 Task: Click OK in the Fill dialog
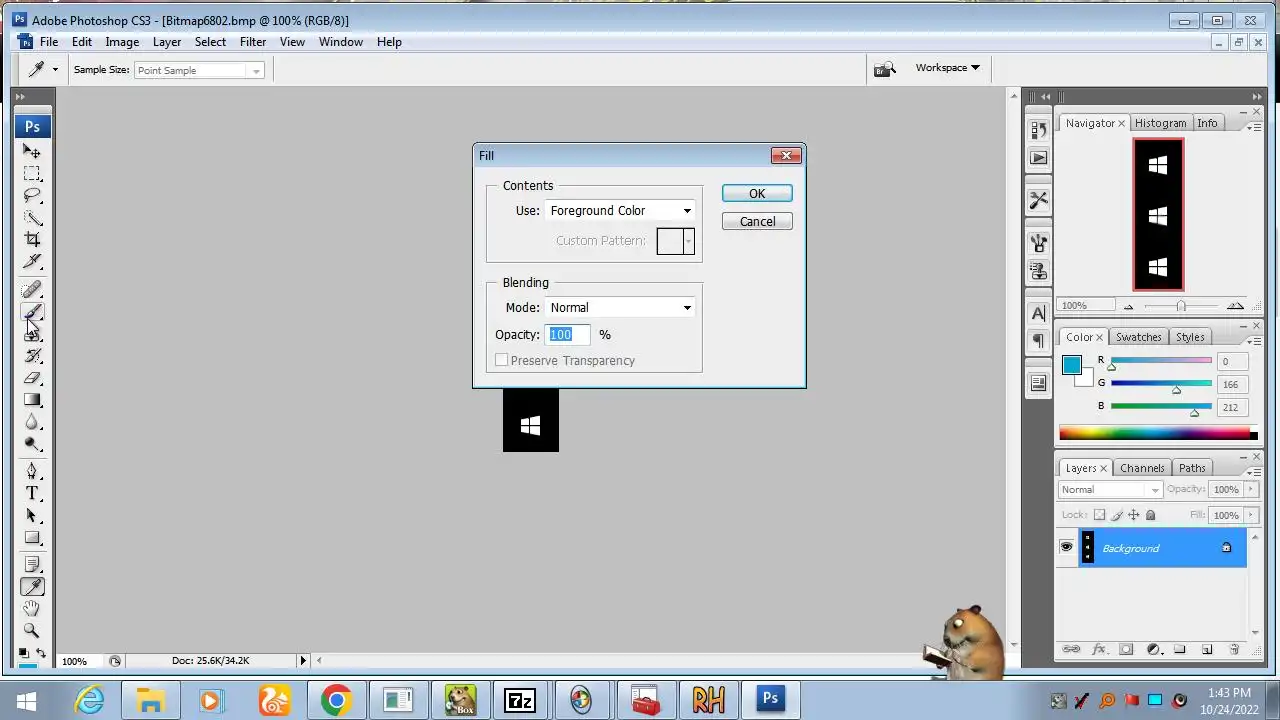point(757,194)
